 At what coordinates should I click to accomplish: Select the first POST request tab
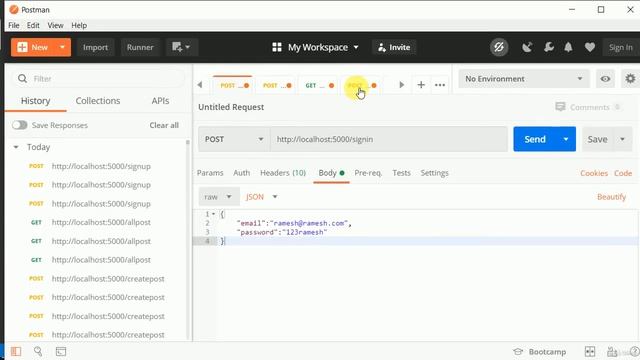coord(233,85)
